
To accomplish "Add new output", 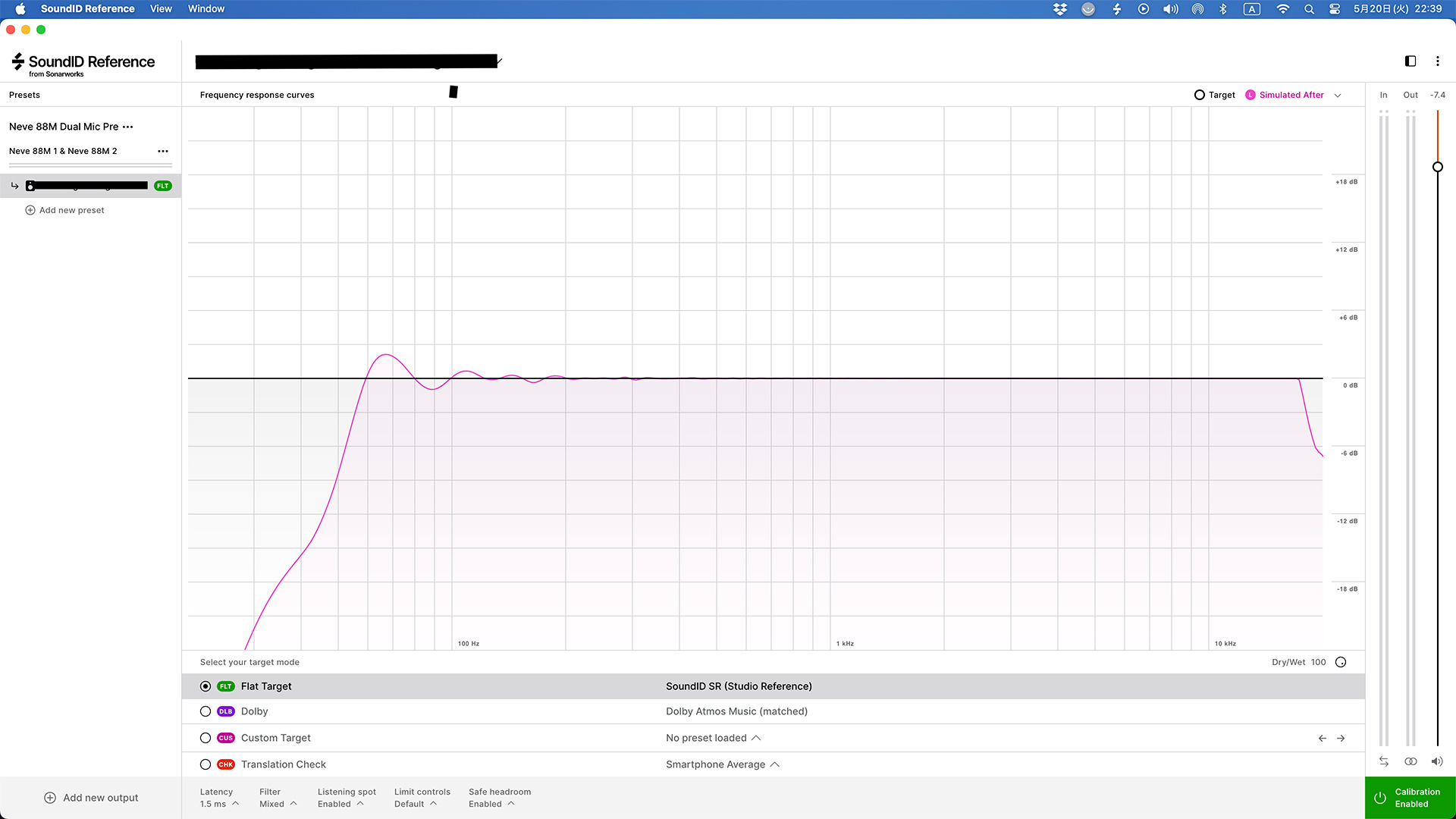I will click(x=91, y=798).
